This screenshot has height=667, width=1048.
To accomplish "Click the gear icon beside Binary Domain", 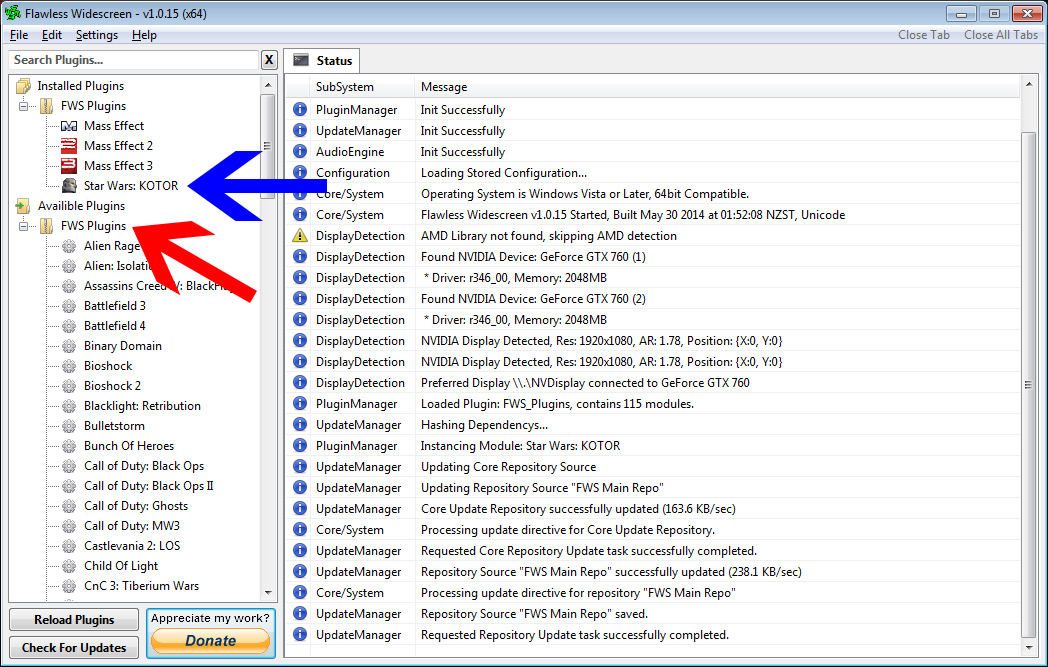I will point(69,346).
